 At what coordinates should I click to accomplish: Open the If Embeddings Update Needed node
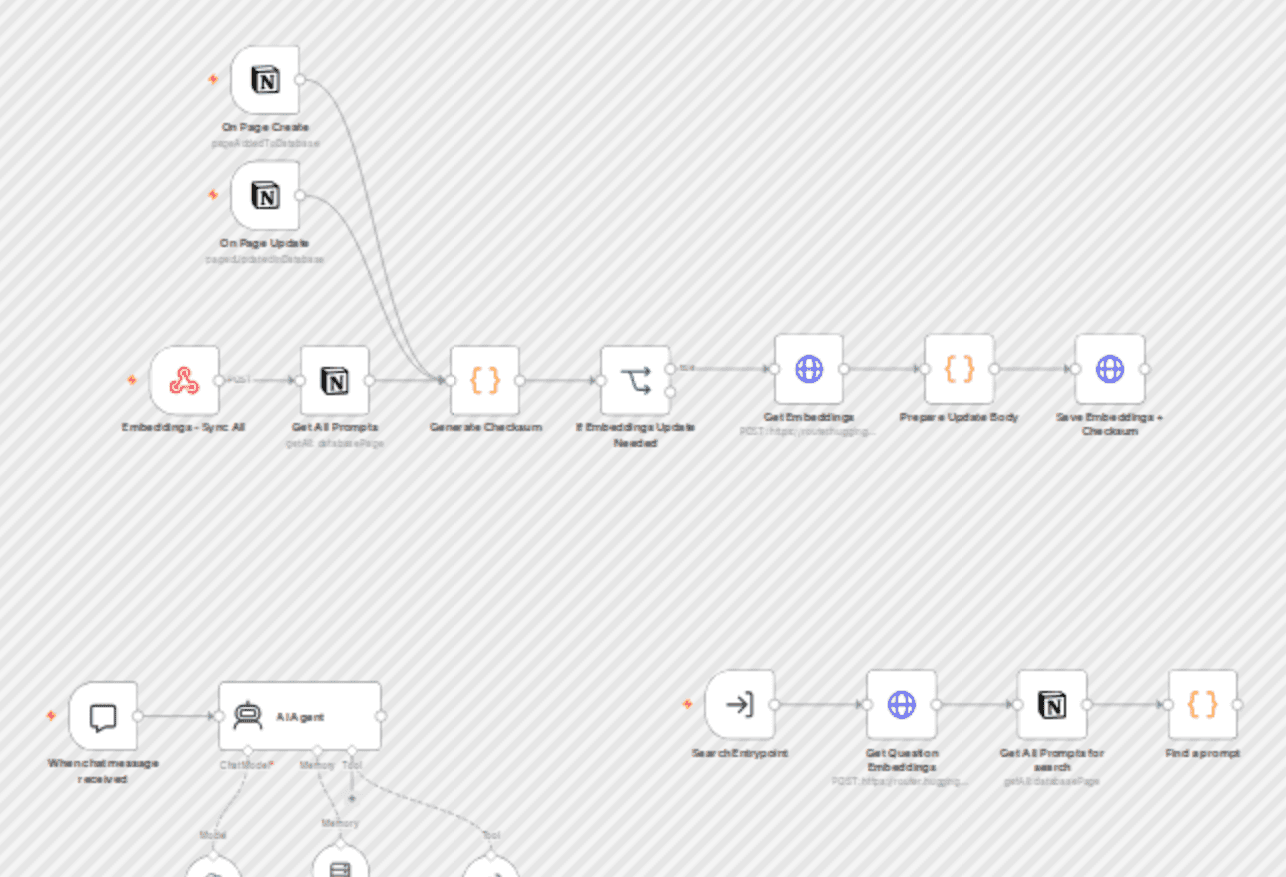pyautogui.click(x=636, y=380)
